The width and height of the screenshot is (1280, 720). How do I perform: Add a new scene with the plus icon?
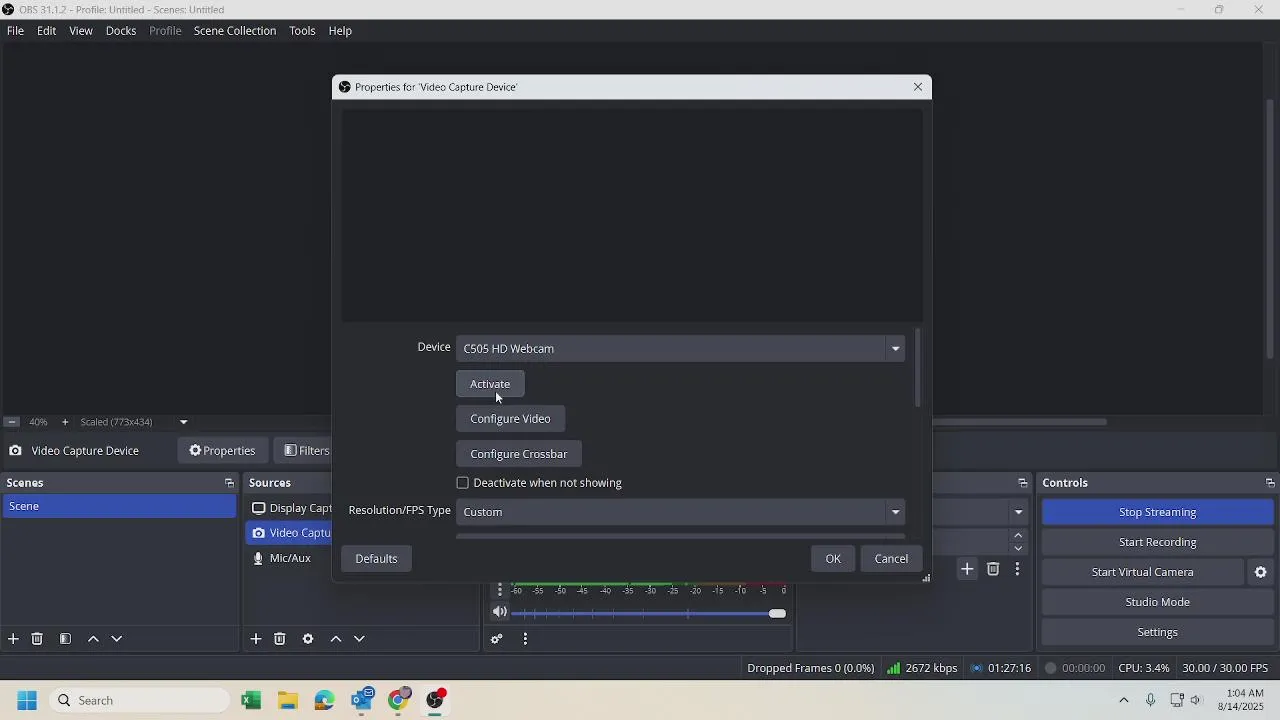pos(13,639)
